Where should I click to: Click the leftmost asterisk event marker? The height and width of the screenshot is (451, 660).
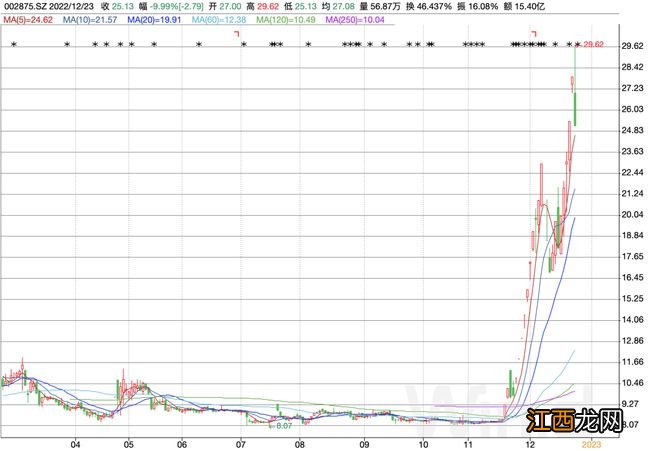pyautogui.click(x=14, y=45)
